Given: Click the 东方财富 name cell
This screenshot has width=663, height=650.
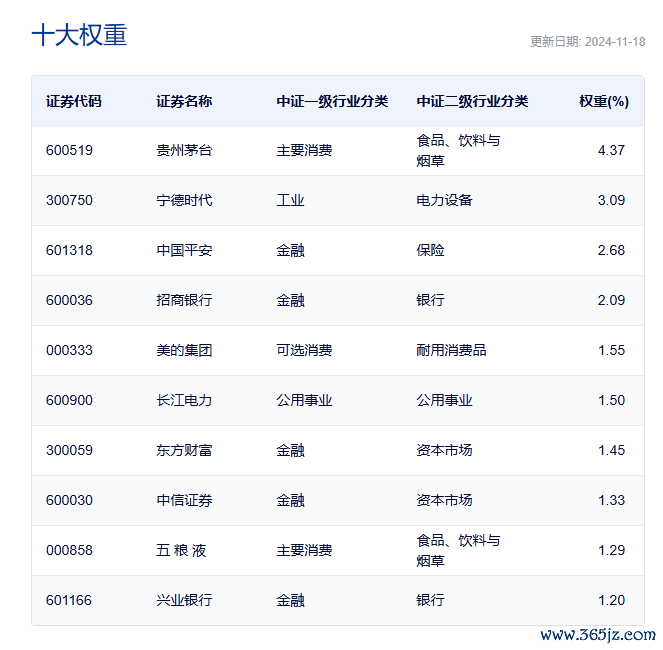Looking at the screenshot, I should (184, 450).
